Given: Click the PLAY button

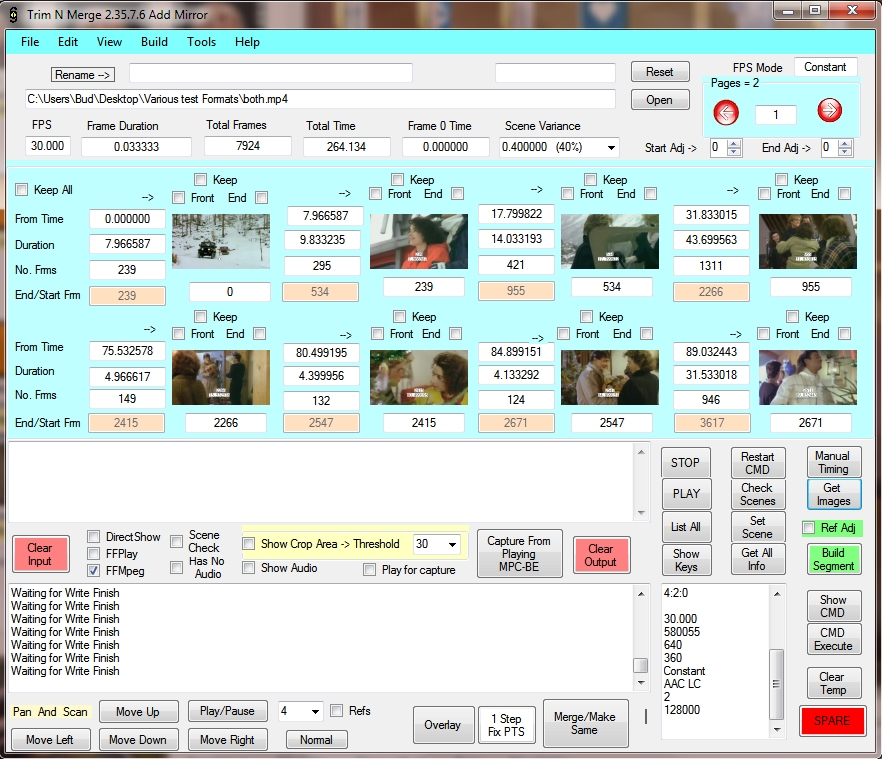Looking at the screenshot, I should [686, 494].
